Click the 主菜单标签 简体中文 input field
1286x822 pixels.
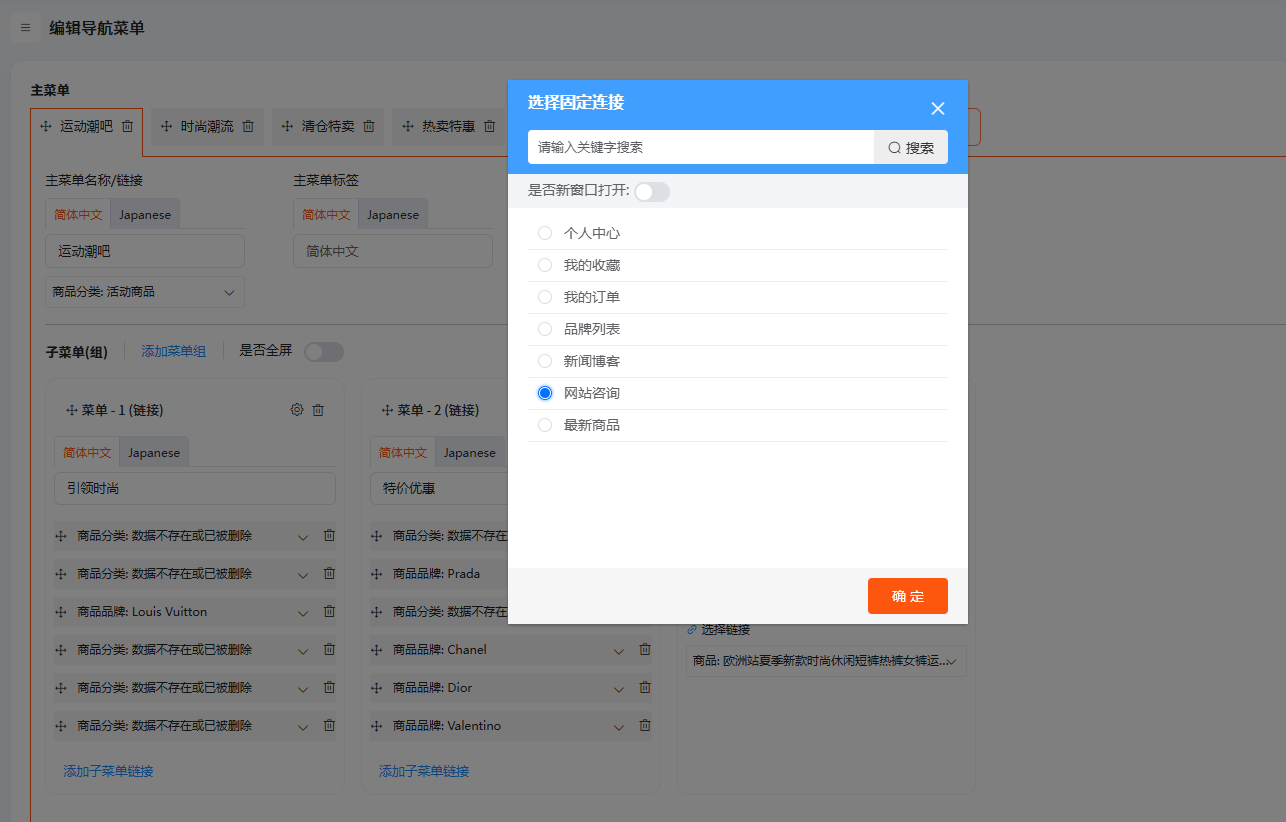[x=393, y=251]
